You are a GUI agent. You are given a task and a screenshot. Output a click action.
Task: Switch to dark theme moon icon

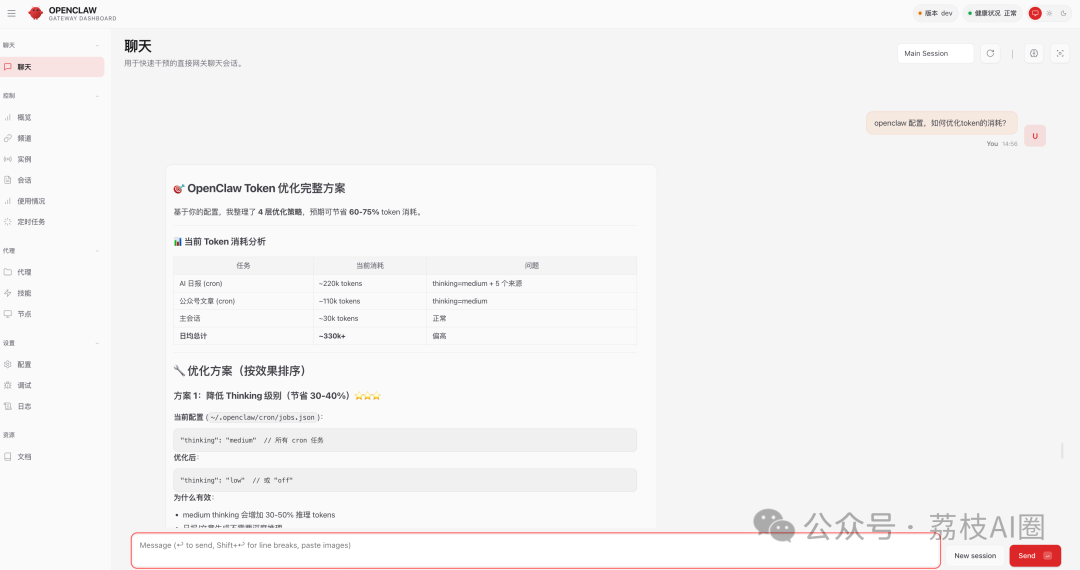coord(1063,13)
